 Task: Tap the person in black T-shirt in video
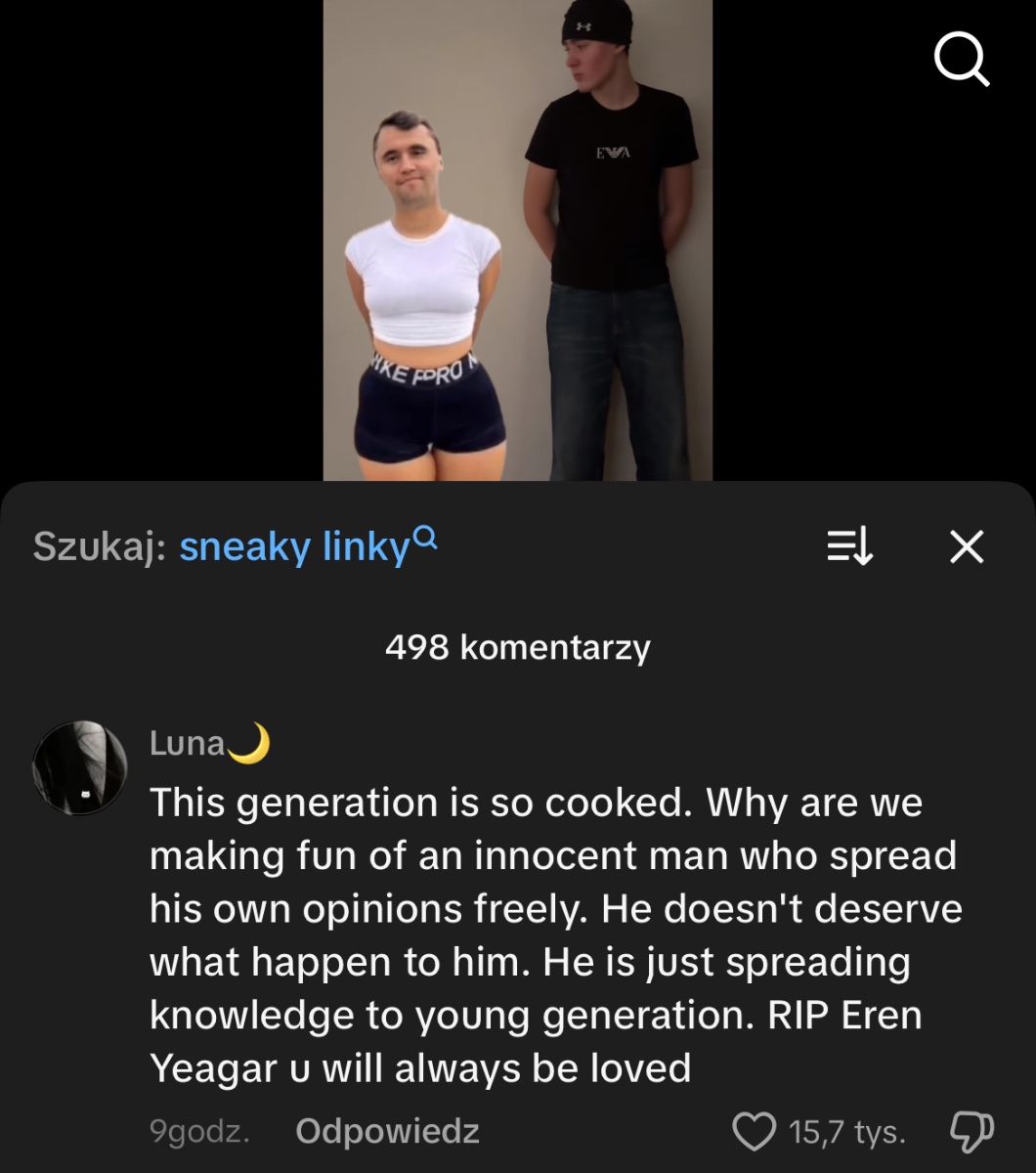point(611,244)
